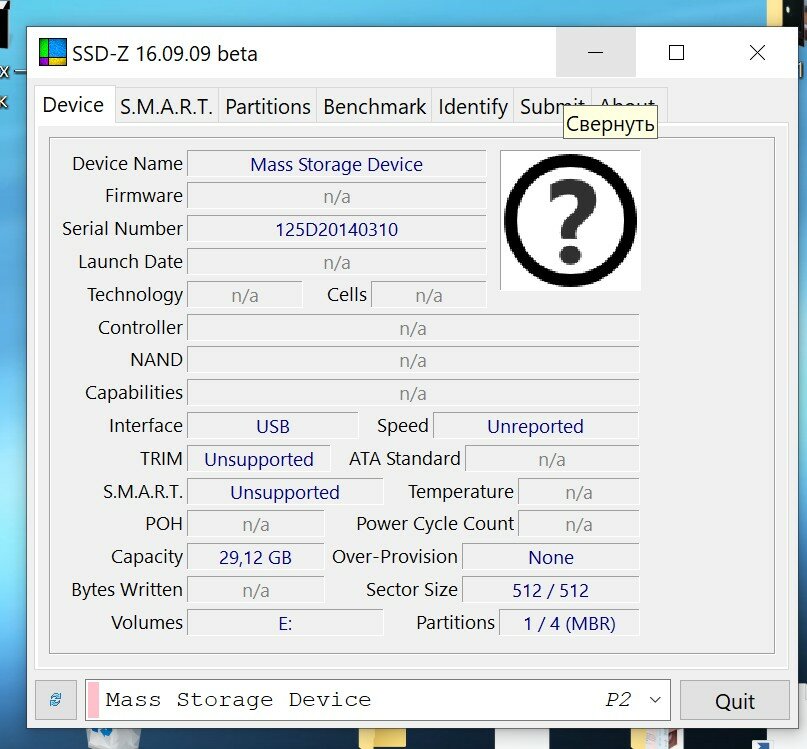Click the Device Name value Mass Storage Device

pyautogui.click(x=337, y=165)
